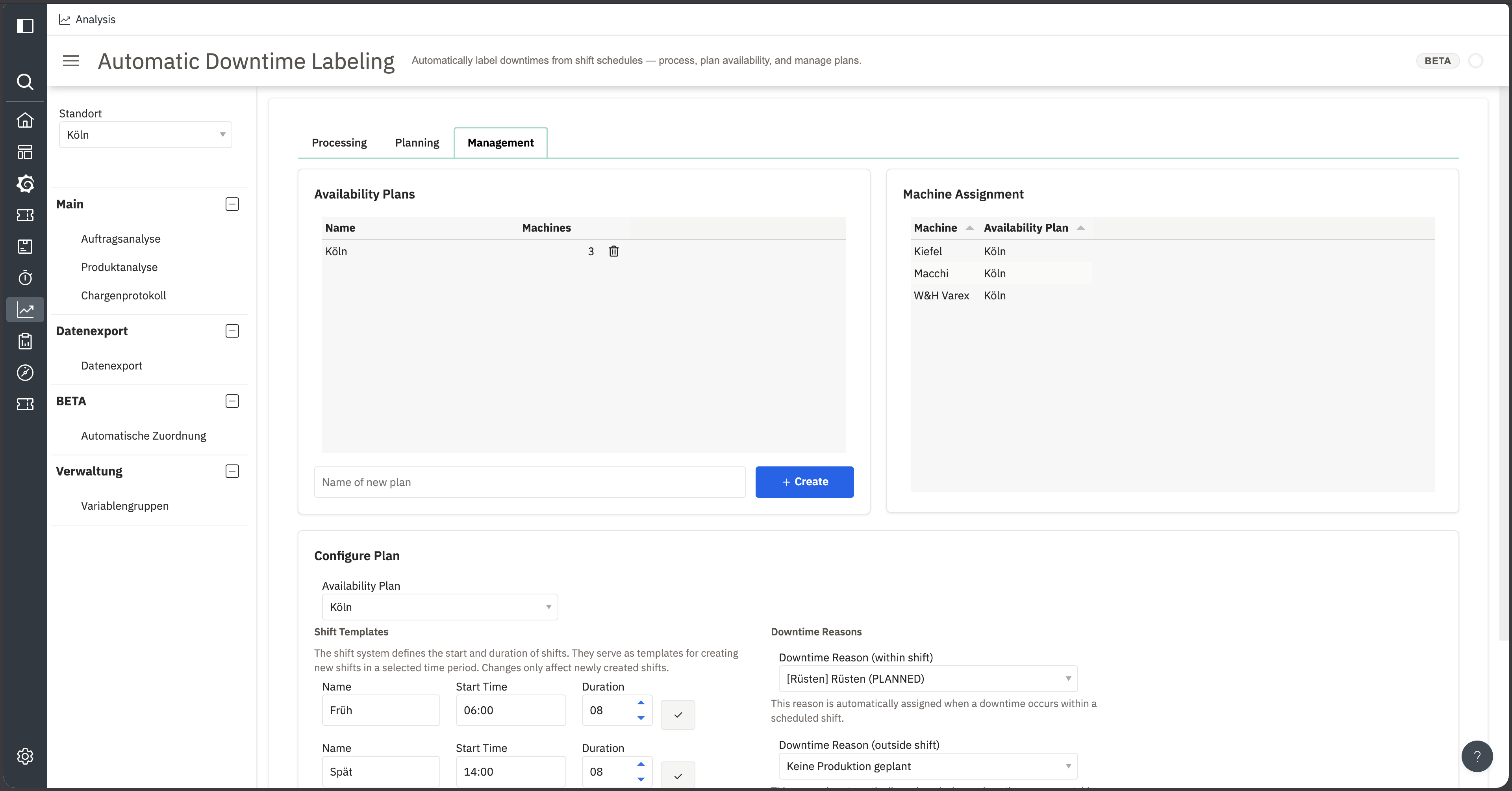The width and height of the screenshot is (1512, 791).
Task: Confirm the Früh shift template checkmark
Action: coord(678,715)
